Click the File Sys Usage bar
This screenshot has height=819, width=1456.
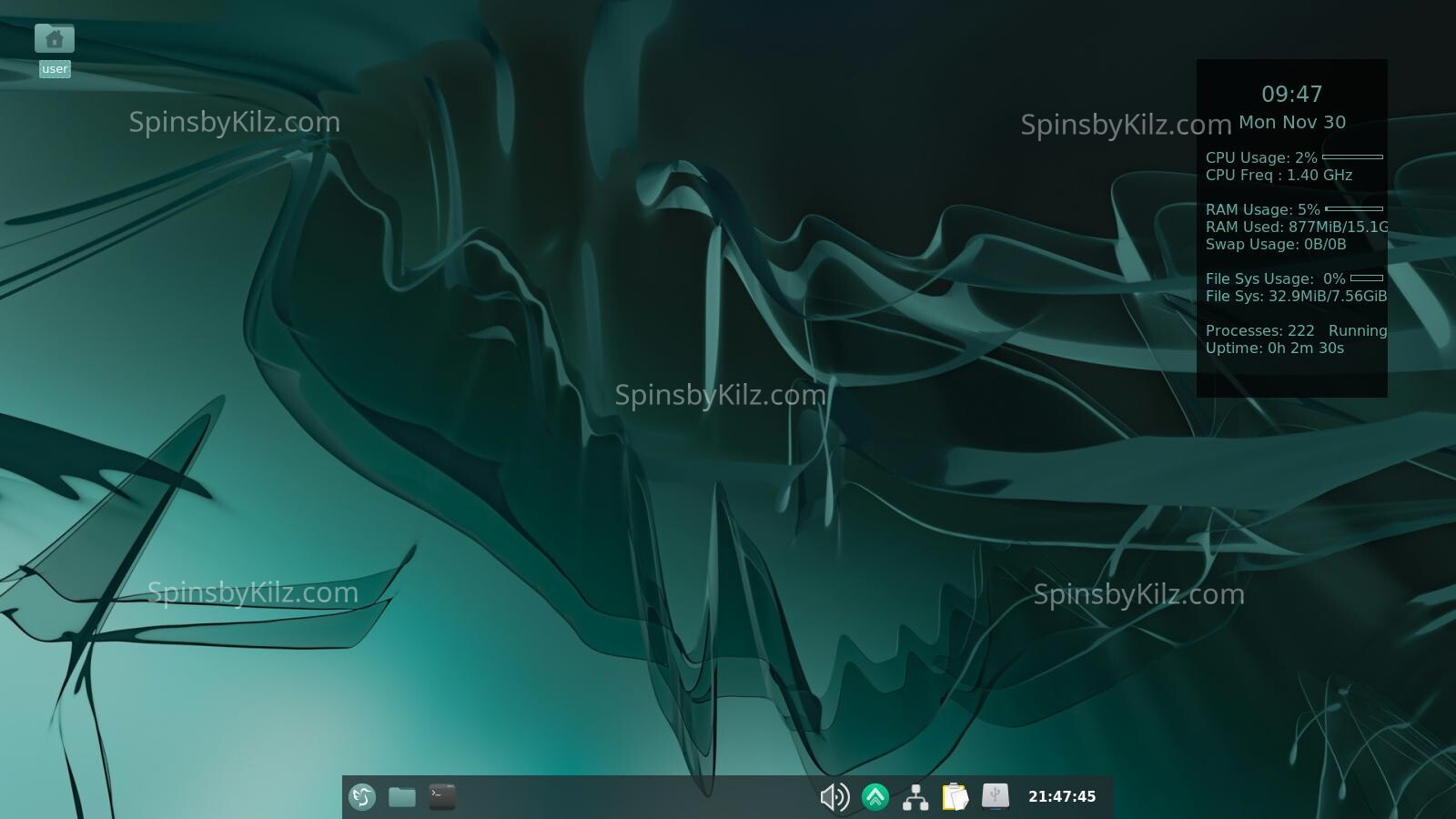click(1367, 278)
